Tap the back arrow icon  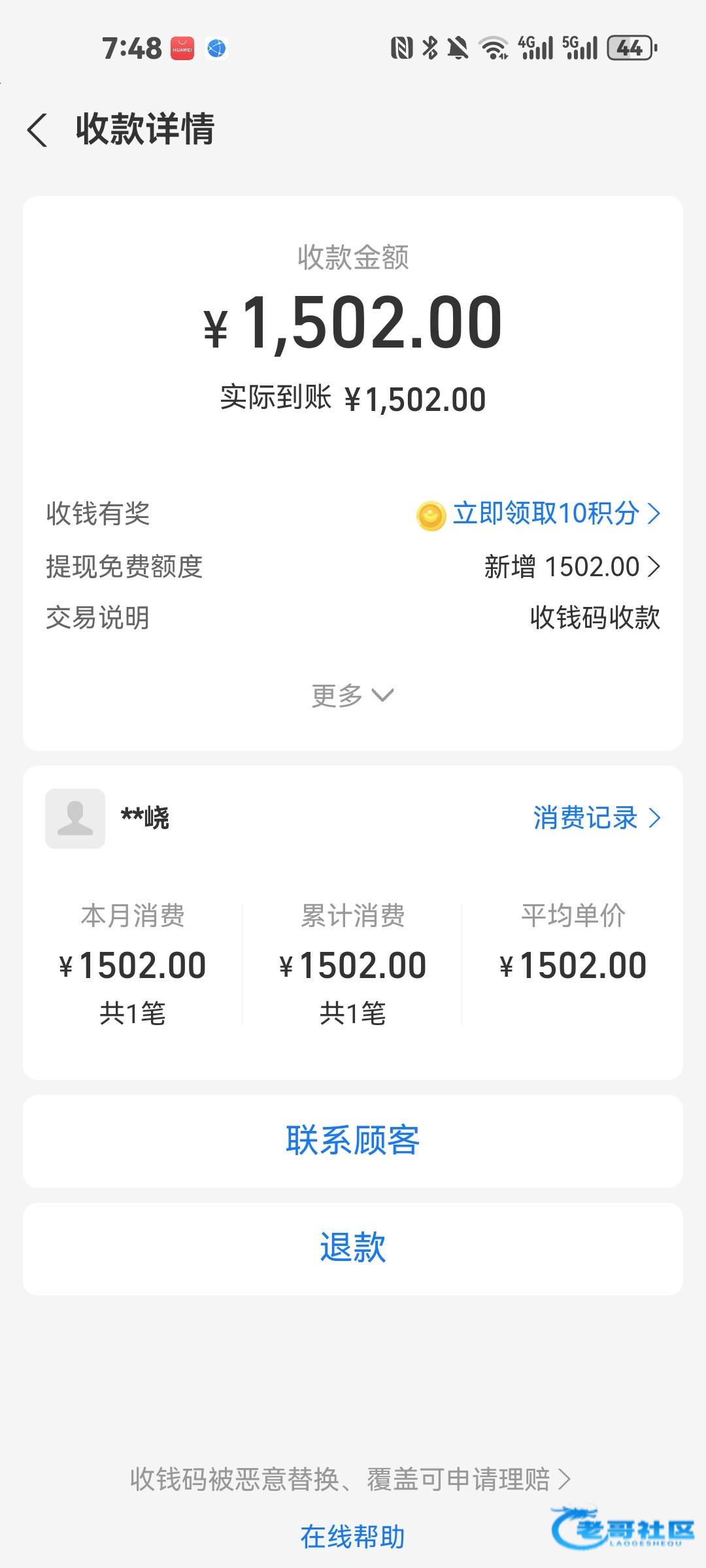(38, 129)
